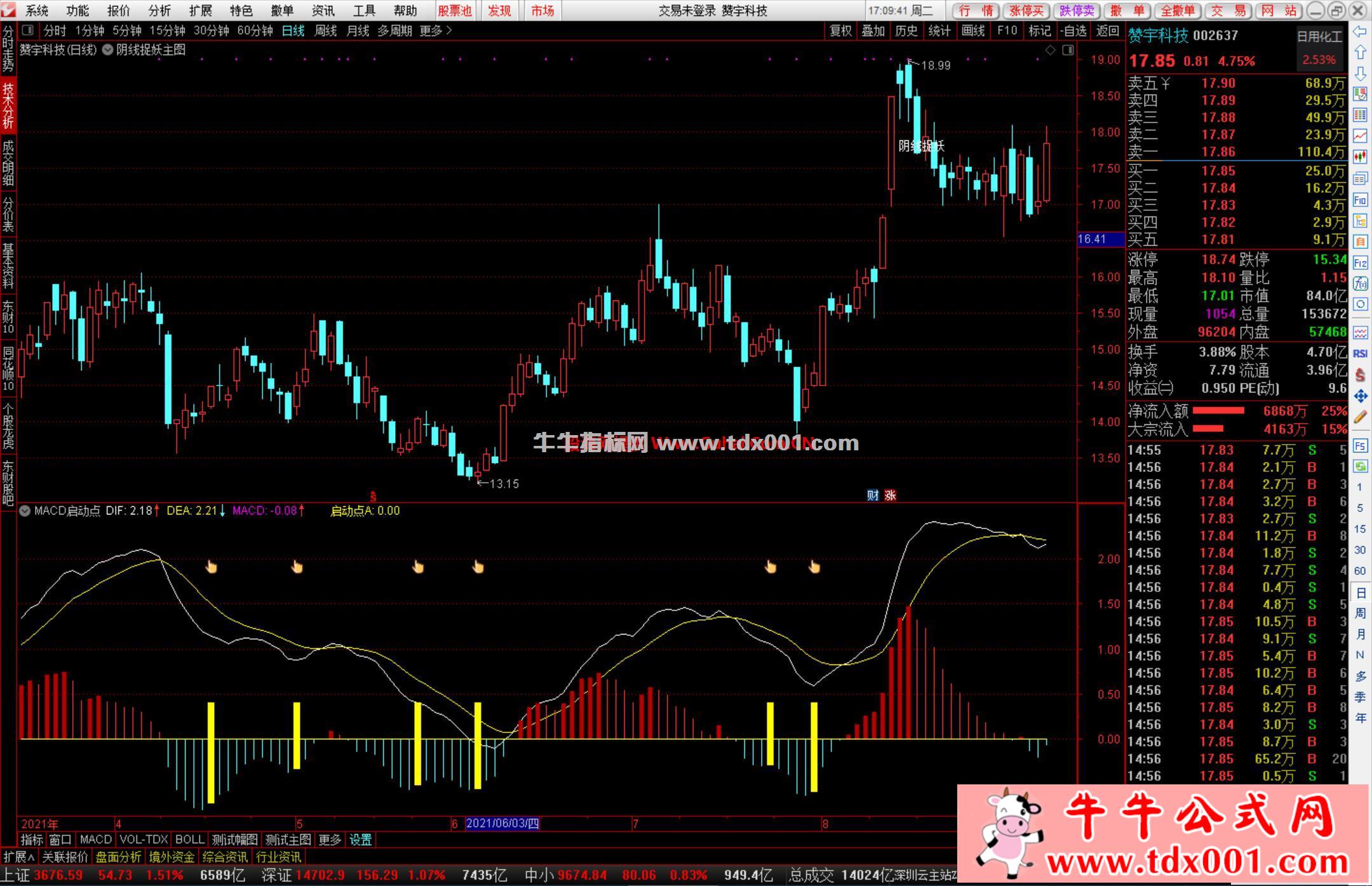Click the blue 财 marker below the chart
Image resolution: width=1372 pixels, height=886 pixels.
pos(873,495)
